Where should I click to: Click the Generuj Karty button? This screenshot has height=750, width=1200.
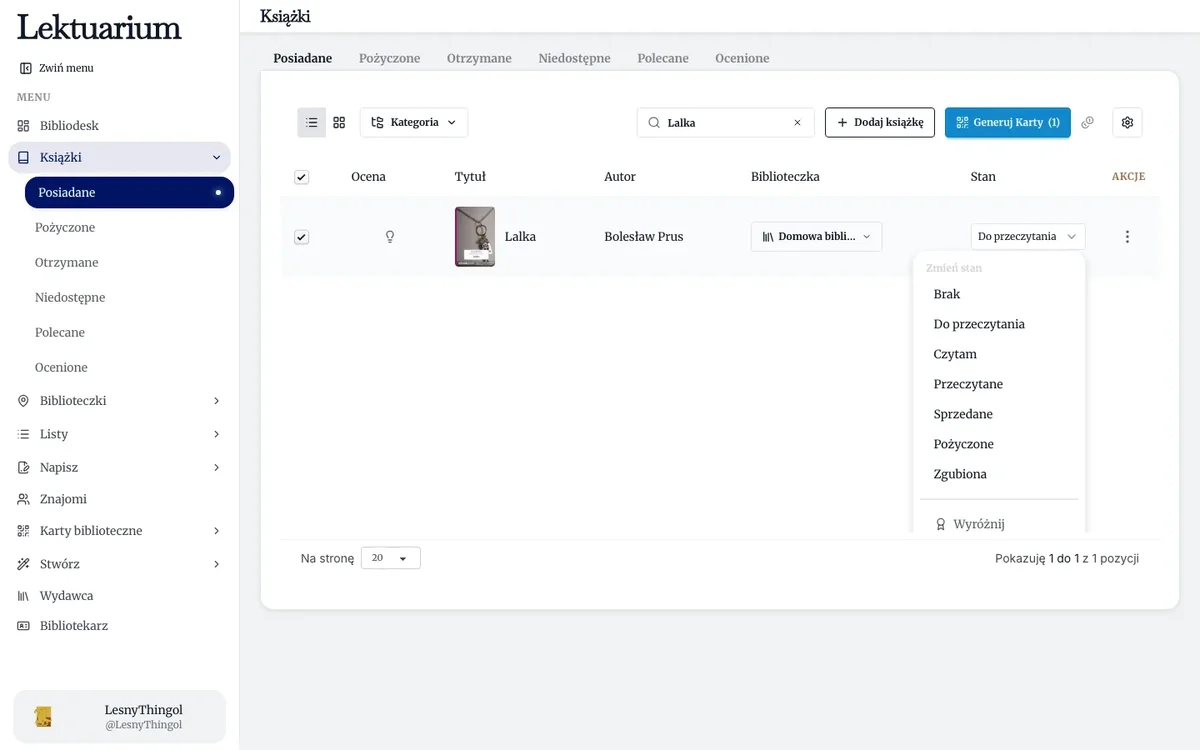pyautogui.click(x=1008, y=123)
